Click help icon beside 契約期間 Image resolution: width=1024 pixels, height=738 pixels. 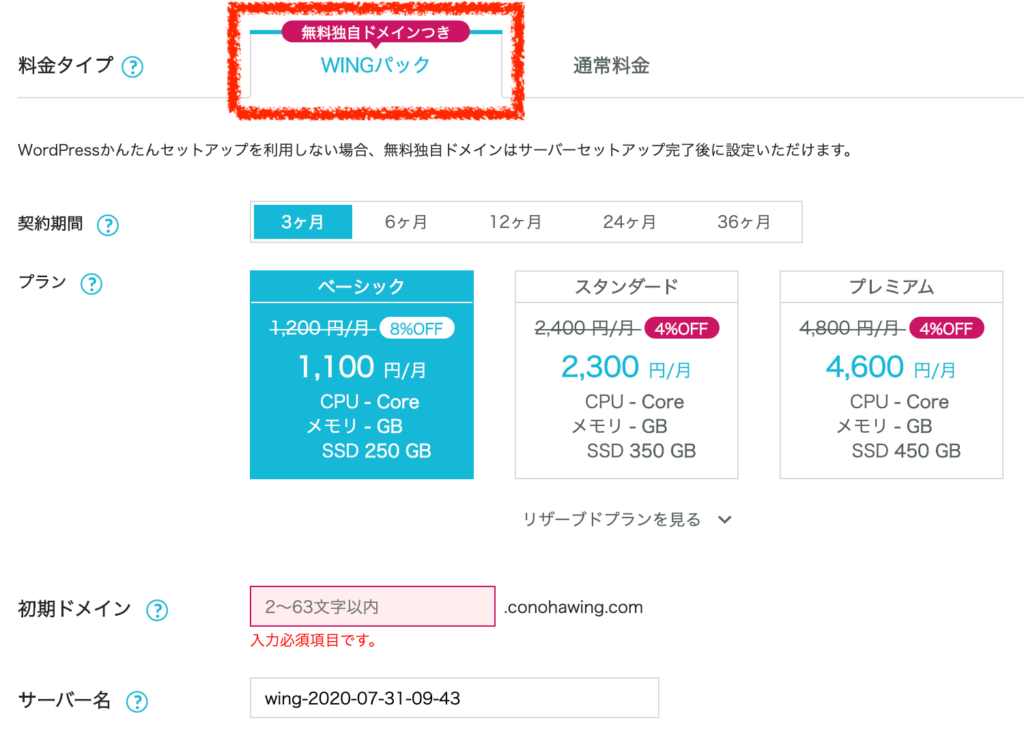107,225
